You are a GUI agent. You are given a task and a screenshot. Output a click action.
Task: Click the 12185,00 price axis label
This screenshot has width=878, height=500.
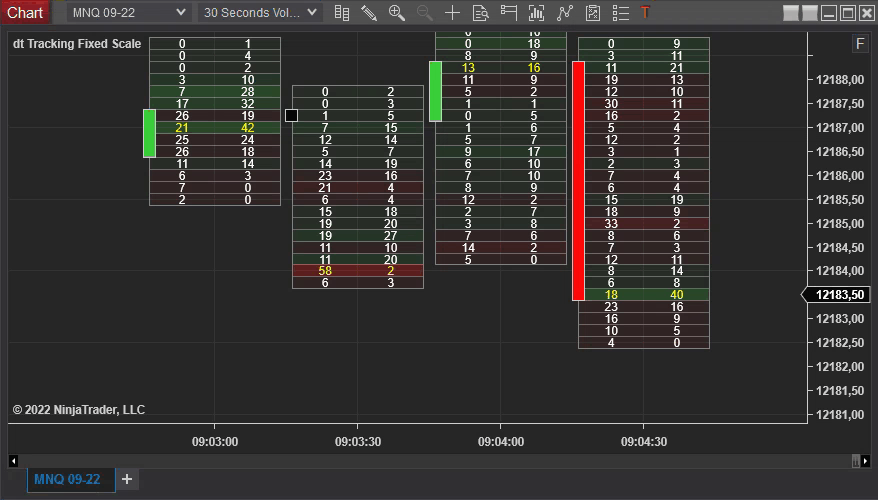point(840,223)
